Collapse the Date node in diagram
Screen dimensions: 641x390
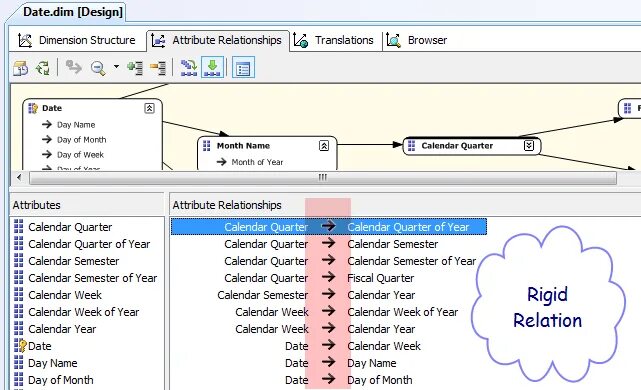150,108
